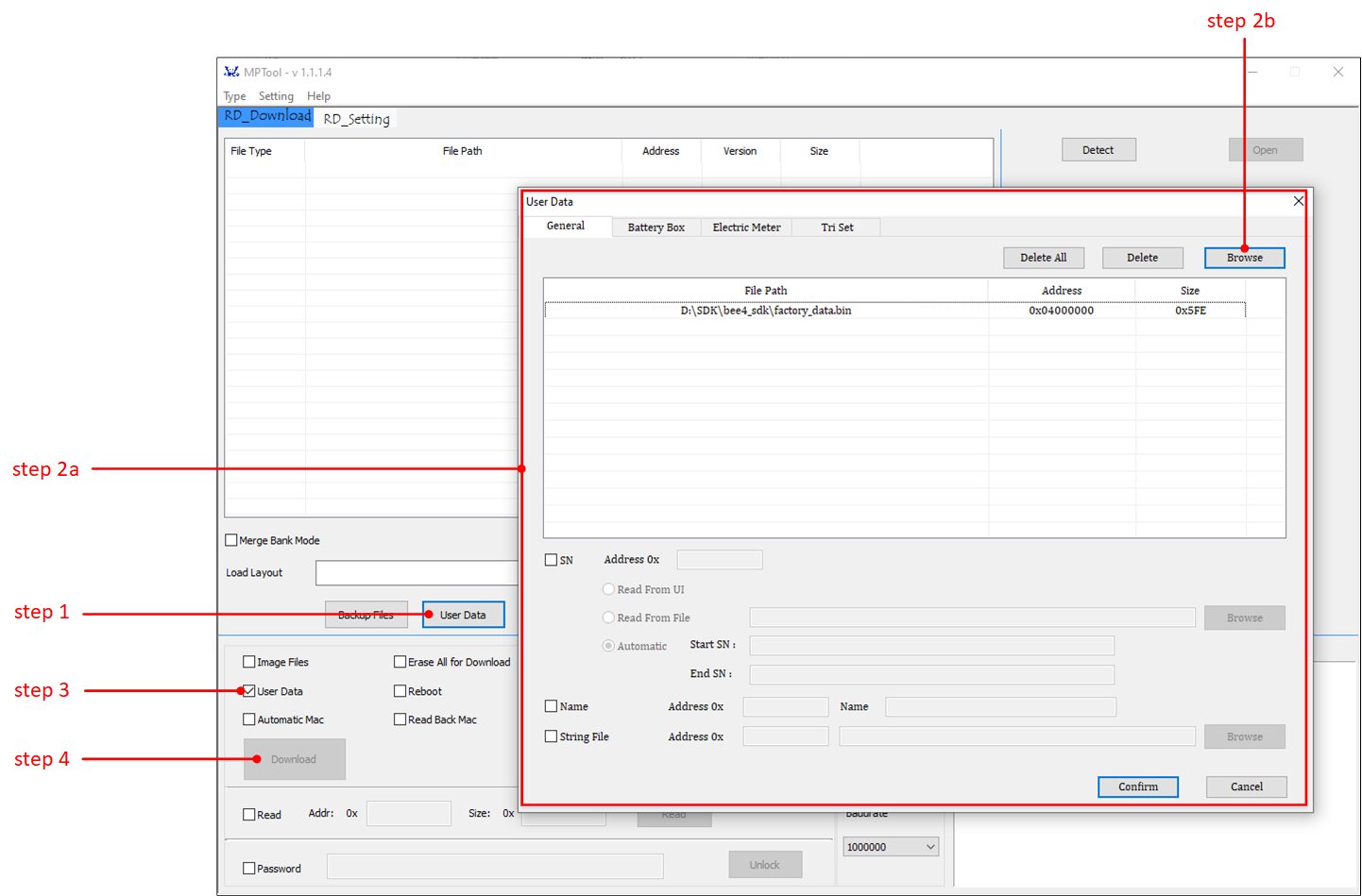
Task: Open the Tri Set tab
Action: 837,228
